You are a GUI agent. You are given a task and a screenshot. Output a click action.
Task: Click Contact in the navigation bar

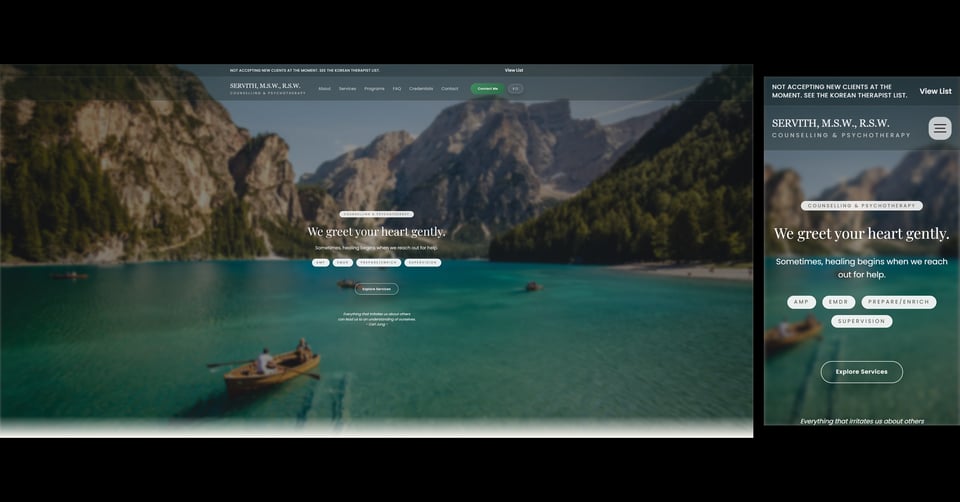click(450, 88)
